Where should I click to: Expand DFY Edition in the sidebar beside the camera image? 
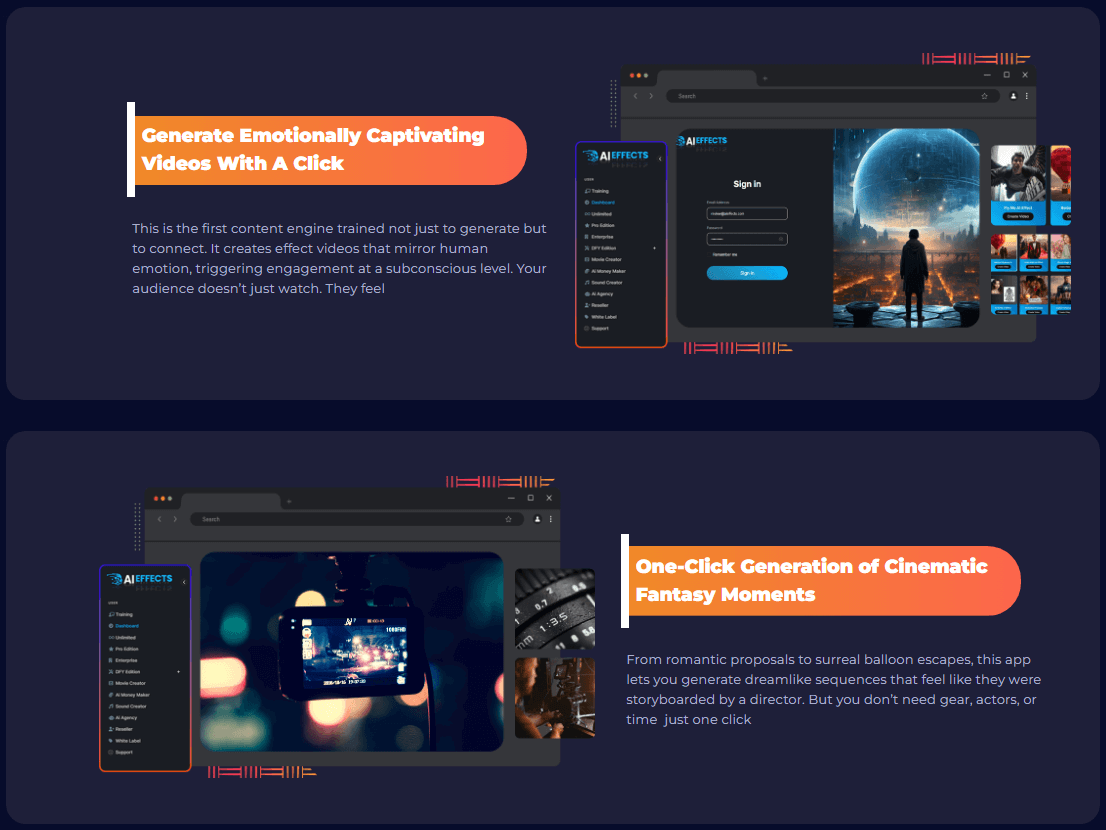(179, 672)
